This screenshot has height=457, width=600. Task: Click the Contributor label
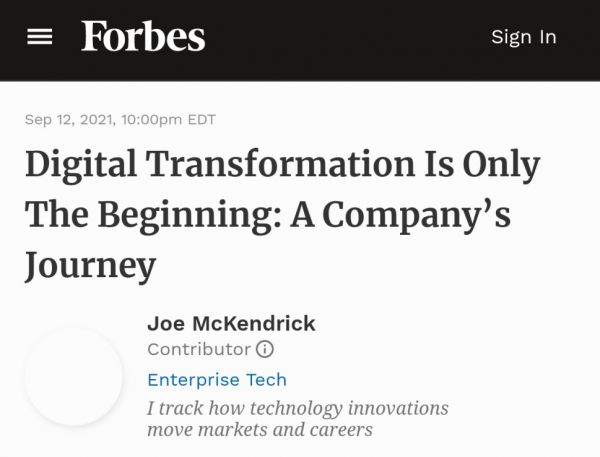pyautogui.click(x=198, y=349)
